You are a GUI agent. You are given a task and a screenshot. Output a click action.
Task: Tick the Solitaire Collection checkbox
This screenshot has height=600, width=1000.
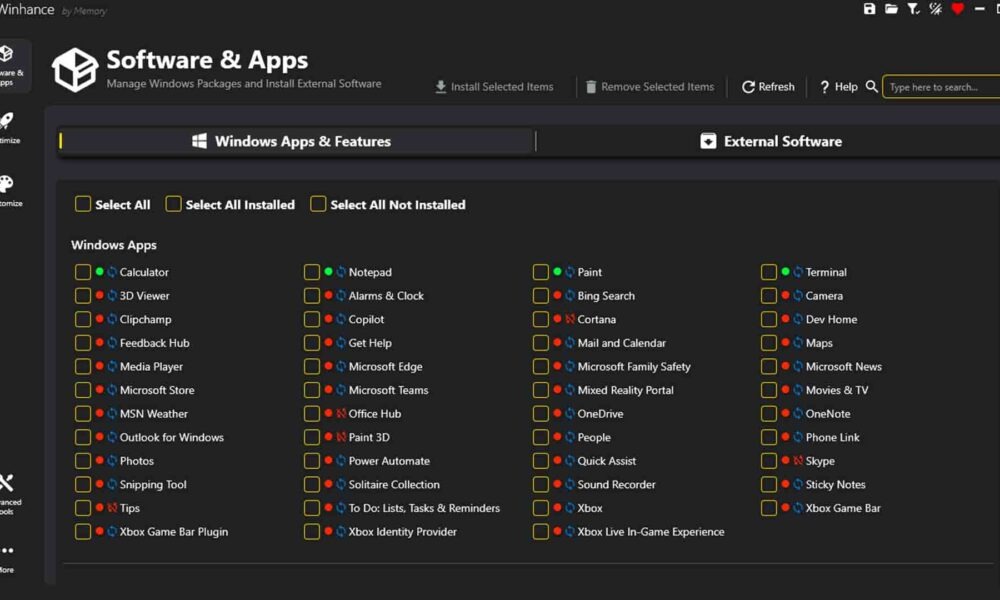tap(312, 485)
